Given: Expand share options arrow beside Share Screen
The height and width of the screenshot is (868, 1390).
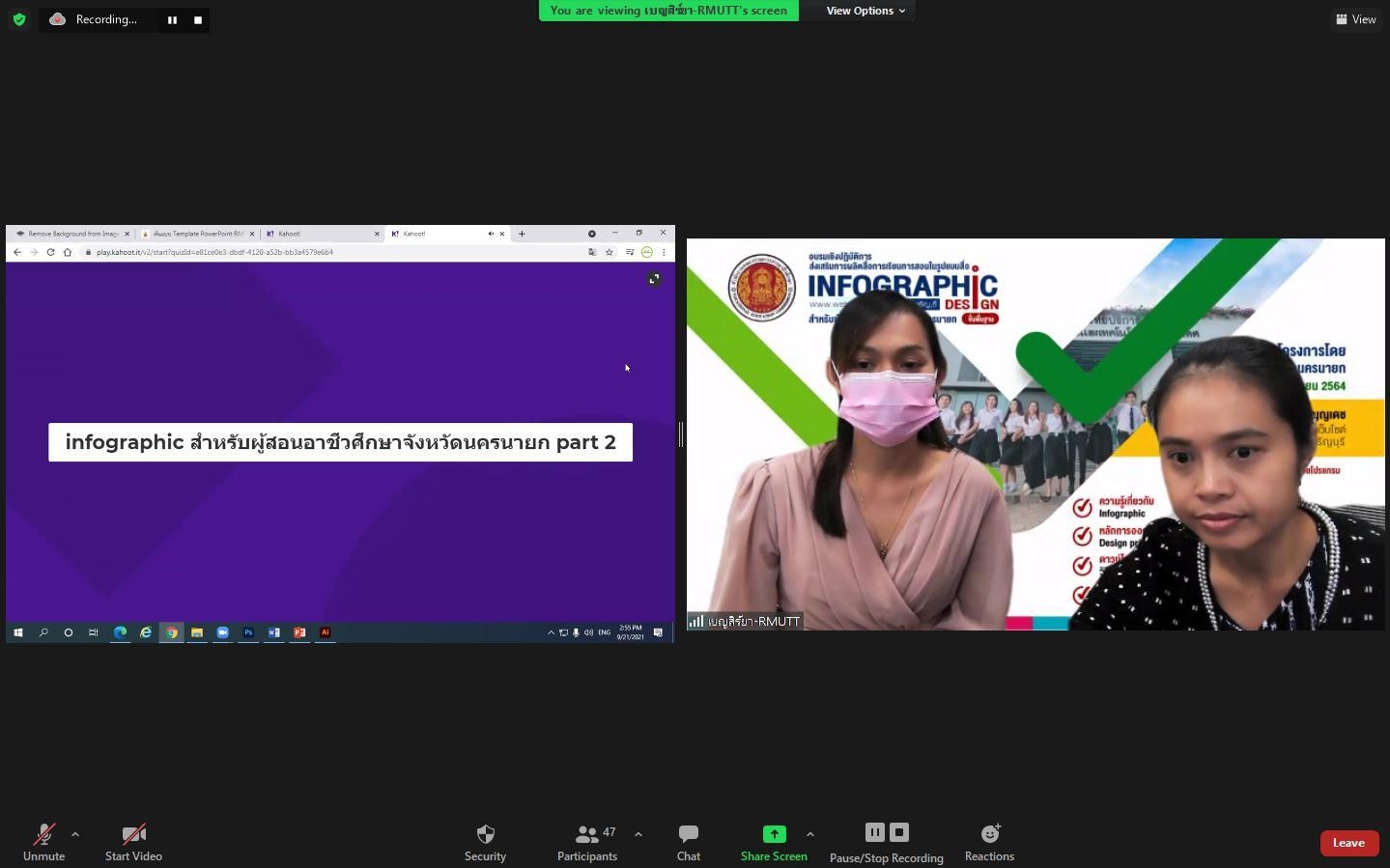Looking at the screenshot, I should [x=810, y=834].
